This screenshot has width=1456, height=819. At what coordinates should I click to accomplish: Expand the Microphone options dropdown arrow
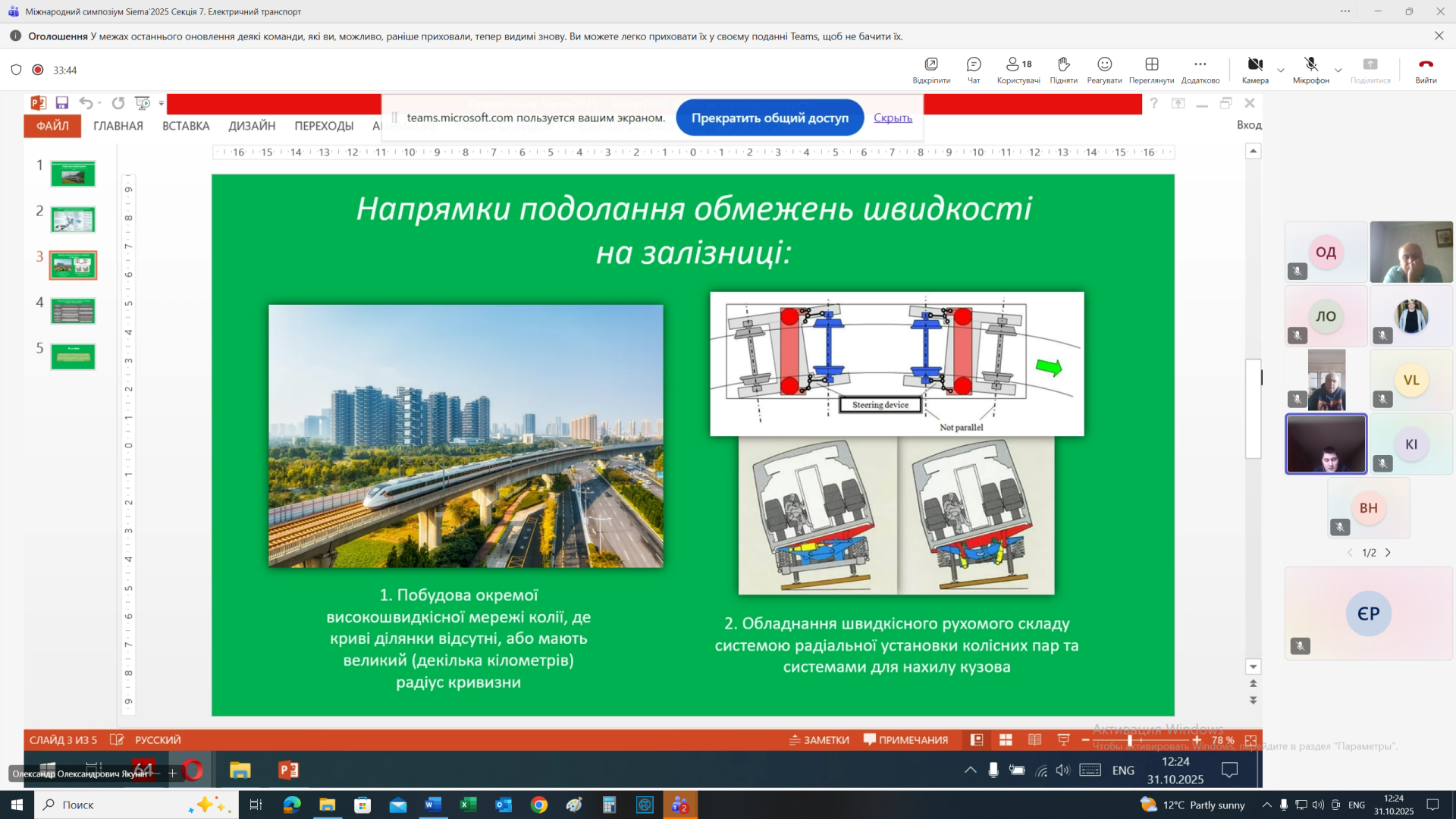point(1338,71)
